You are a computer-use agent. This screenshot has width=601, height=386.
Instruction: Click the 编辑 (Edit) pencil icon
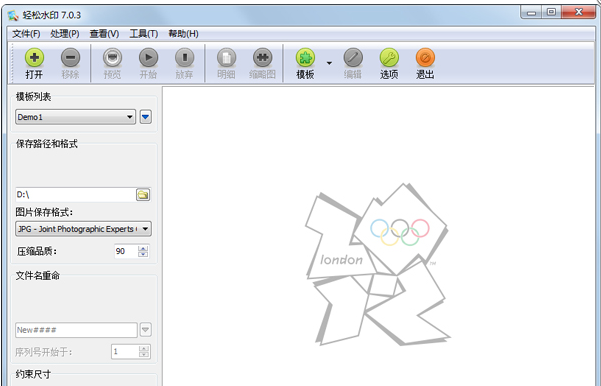[x=353, y=58]
